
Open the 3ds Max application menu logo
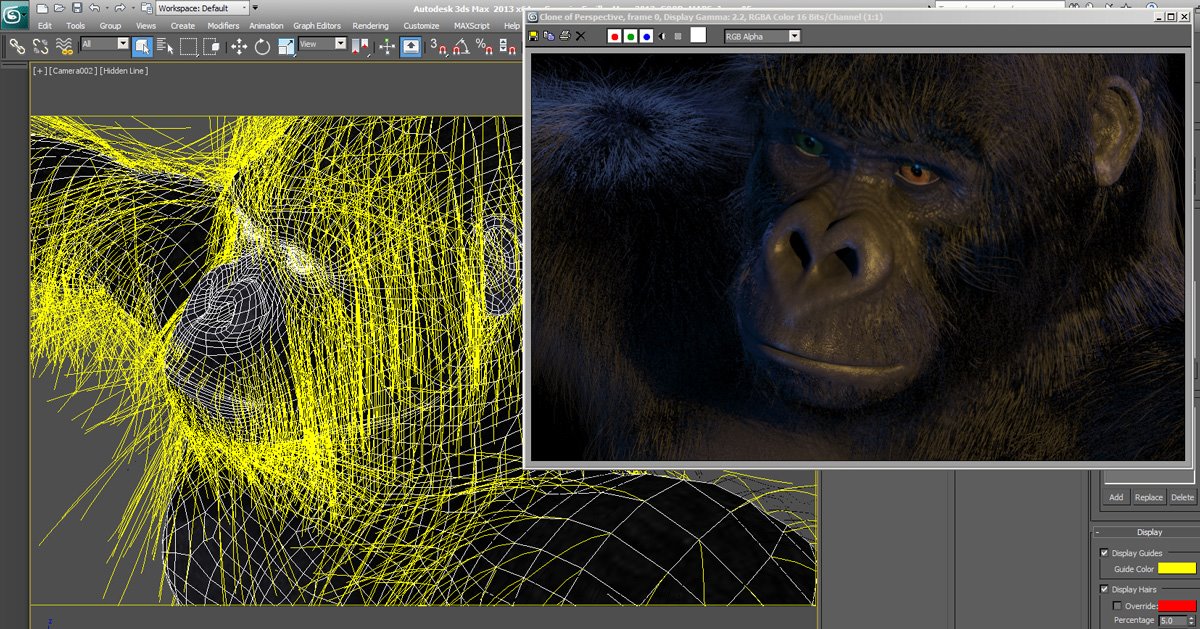tap(15, 15)
